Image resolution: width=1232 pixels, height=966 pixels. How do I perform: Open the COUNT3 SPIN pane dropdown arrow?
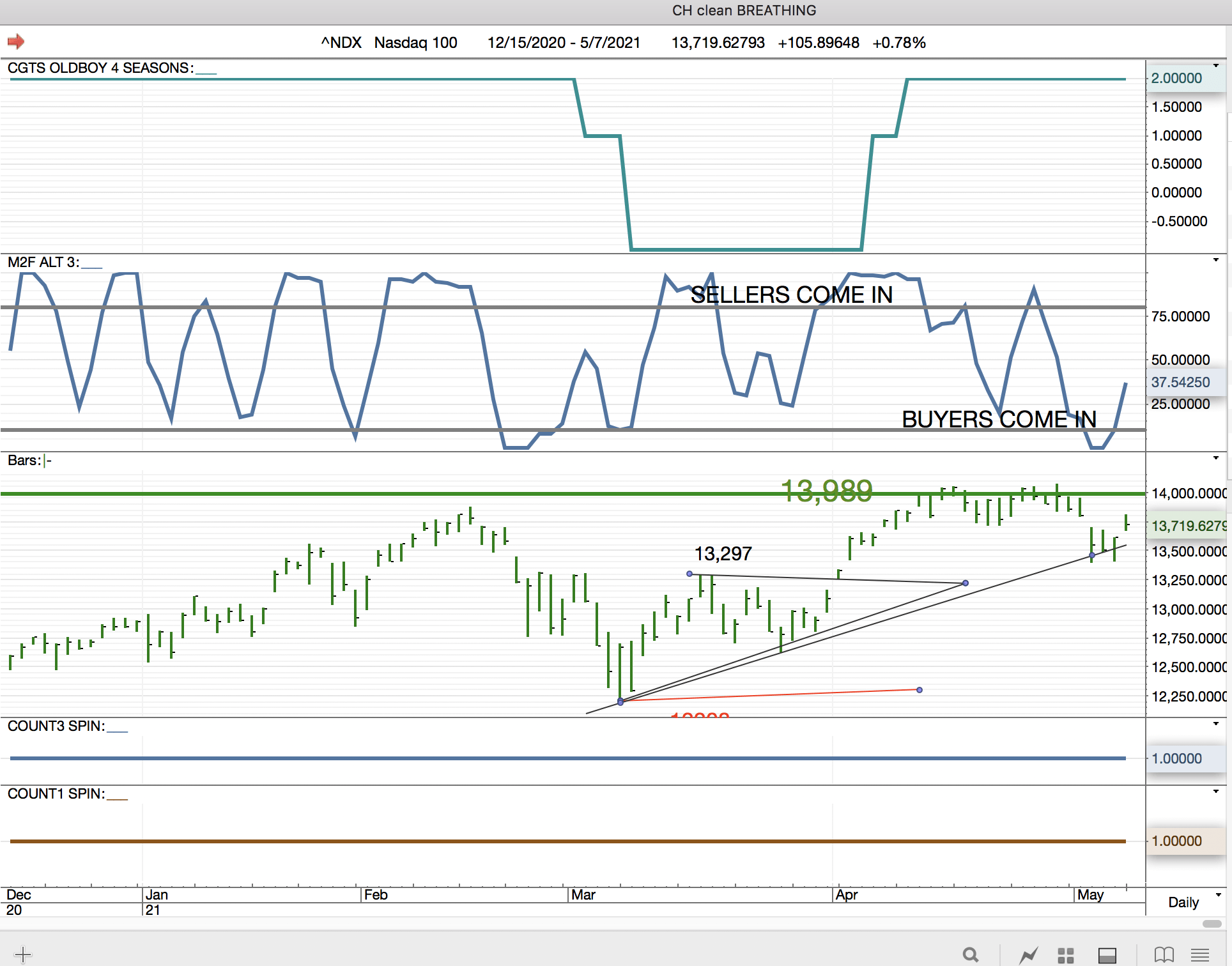click(x=1215, y=724)
